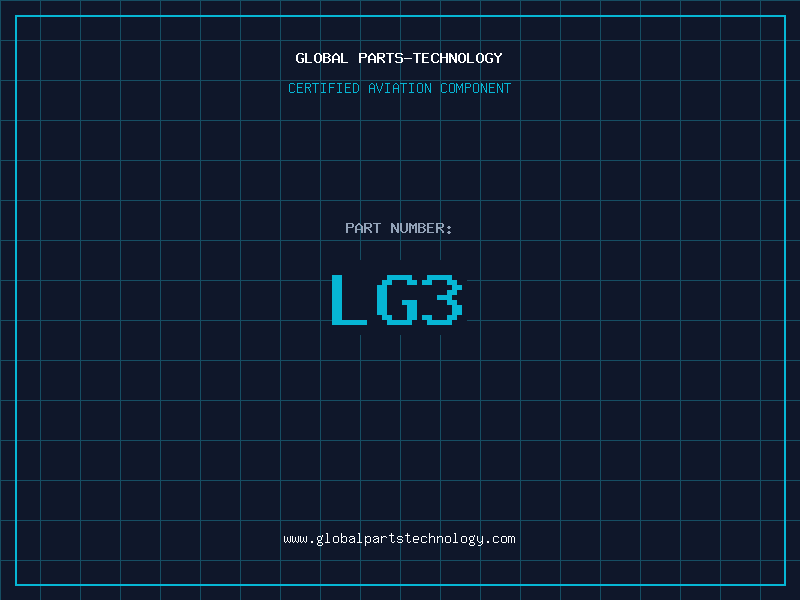The width and height of the screenshot is (800, 600).
Task: Click the top-left corner of the cyan border
Action: click(x=15, y=15)
